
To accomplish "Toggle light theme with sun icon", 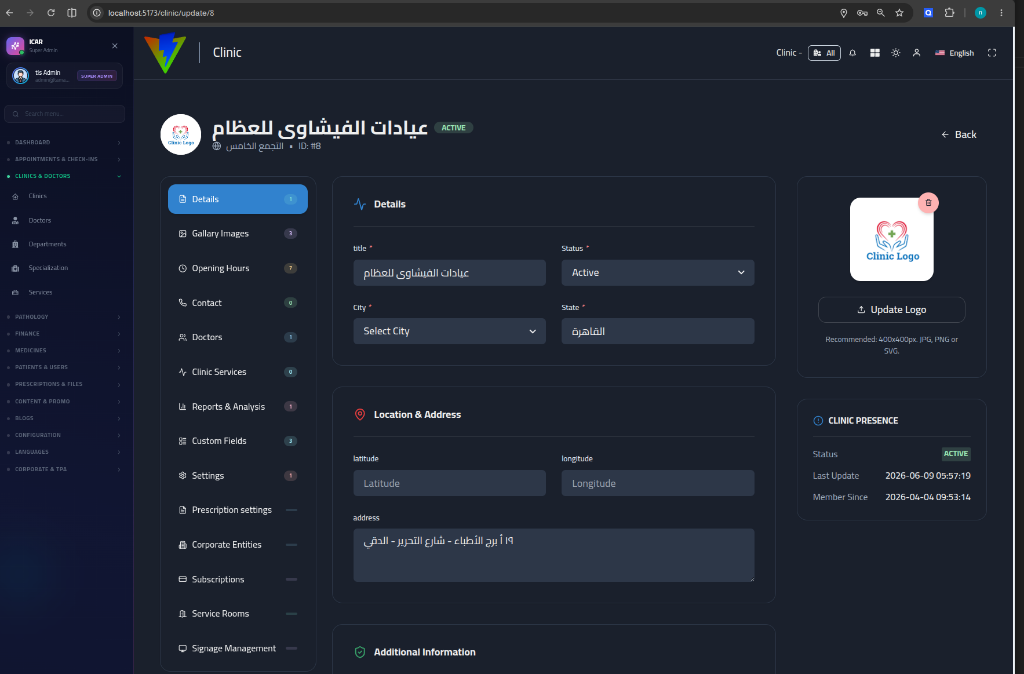I will click(895, 53).
